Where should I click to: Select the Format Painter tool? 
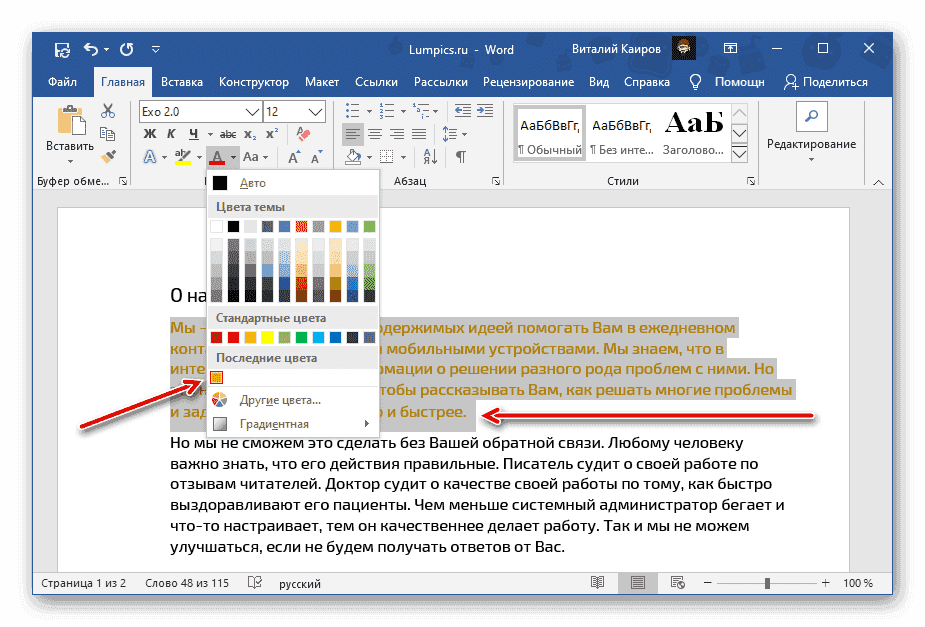tap(106, 157)
